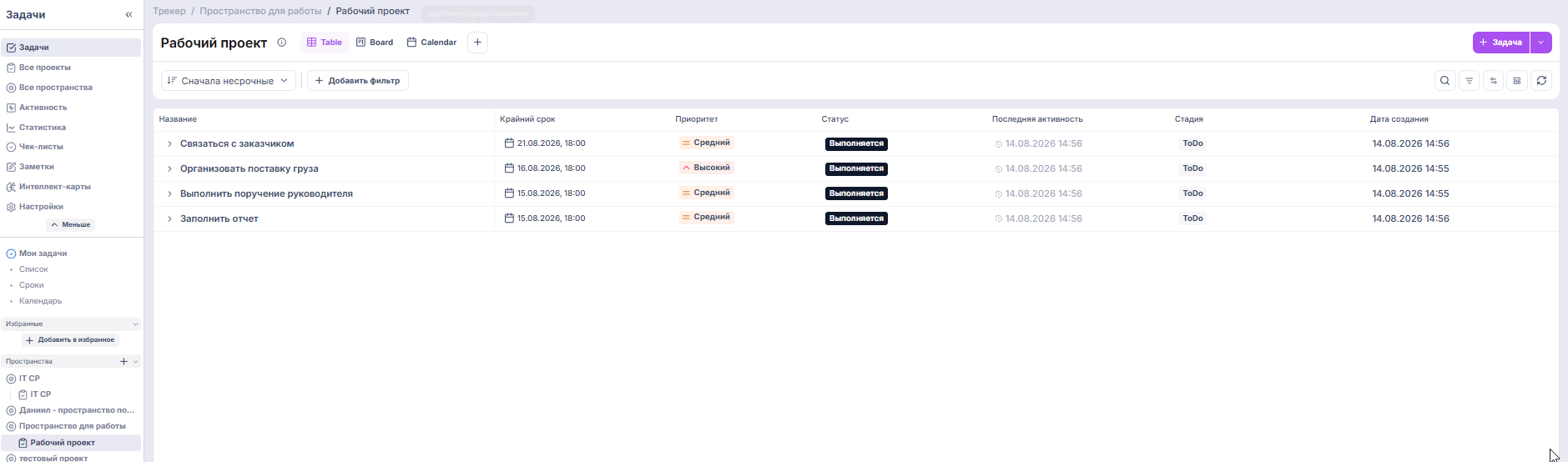Go to Трекер in the breadcrumb

coord(169,11)
